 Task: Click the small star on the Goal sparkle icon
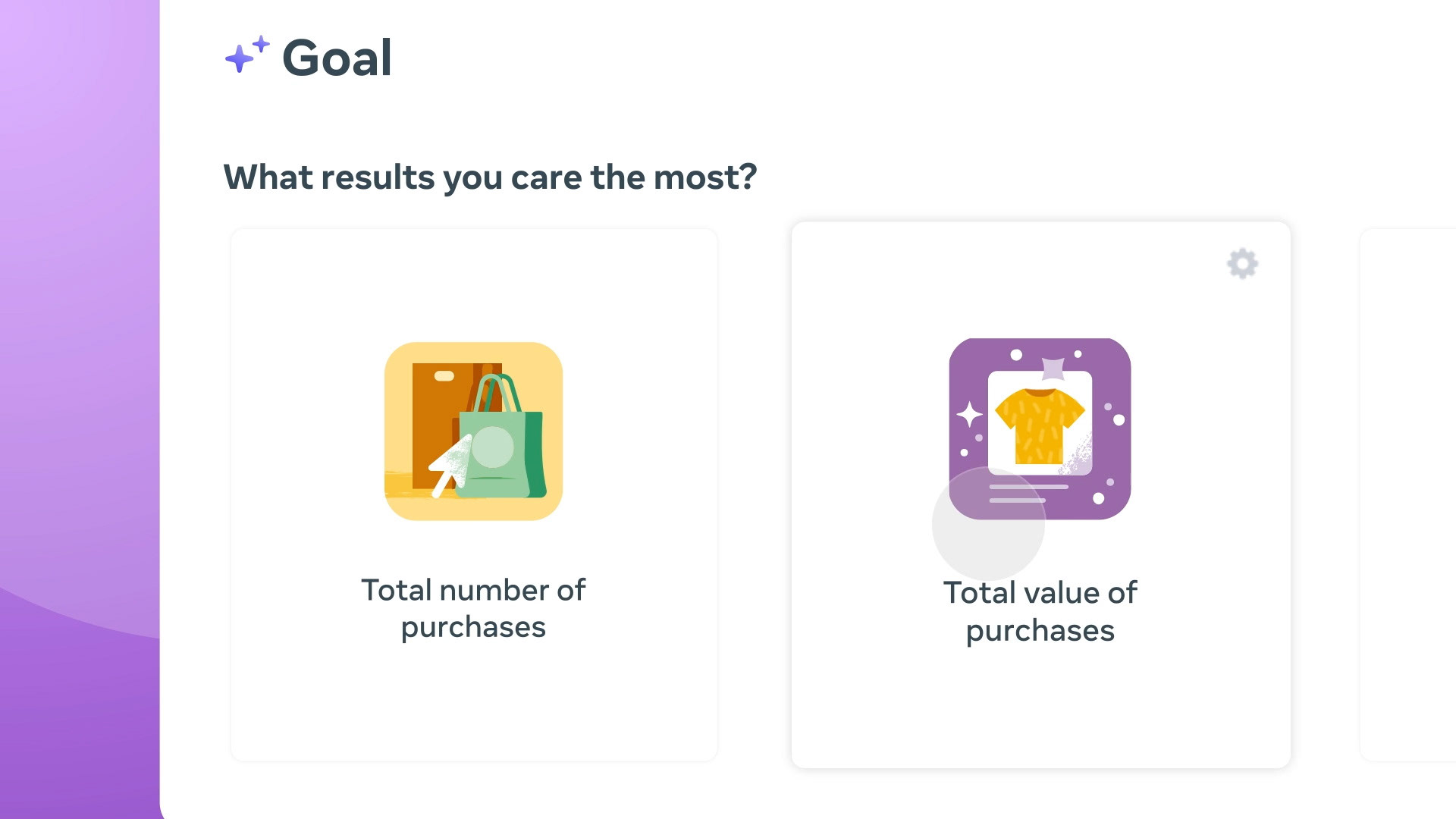tap(262, 44)
